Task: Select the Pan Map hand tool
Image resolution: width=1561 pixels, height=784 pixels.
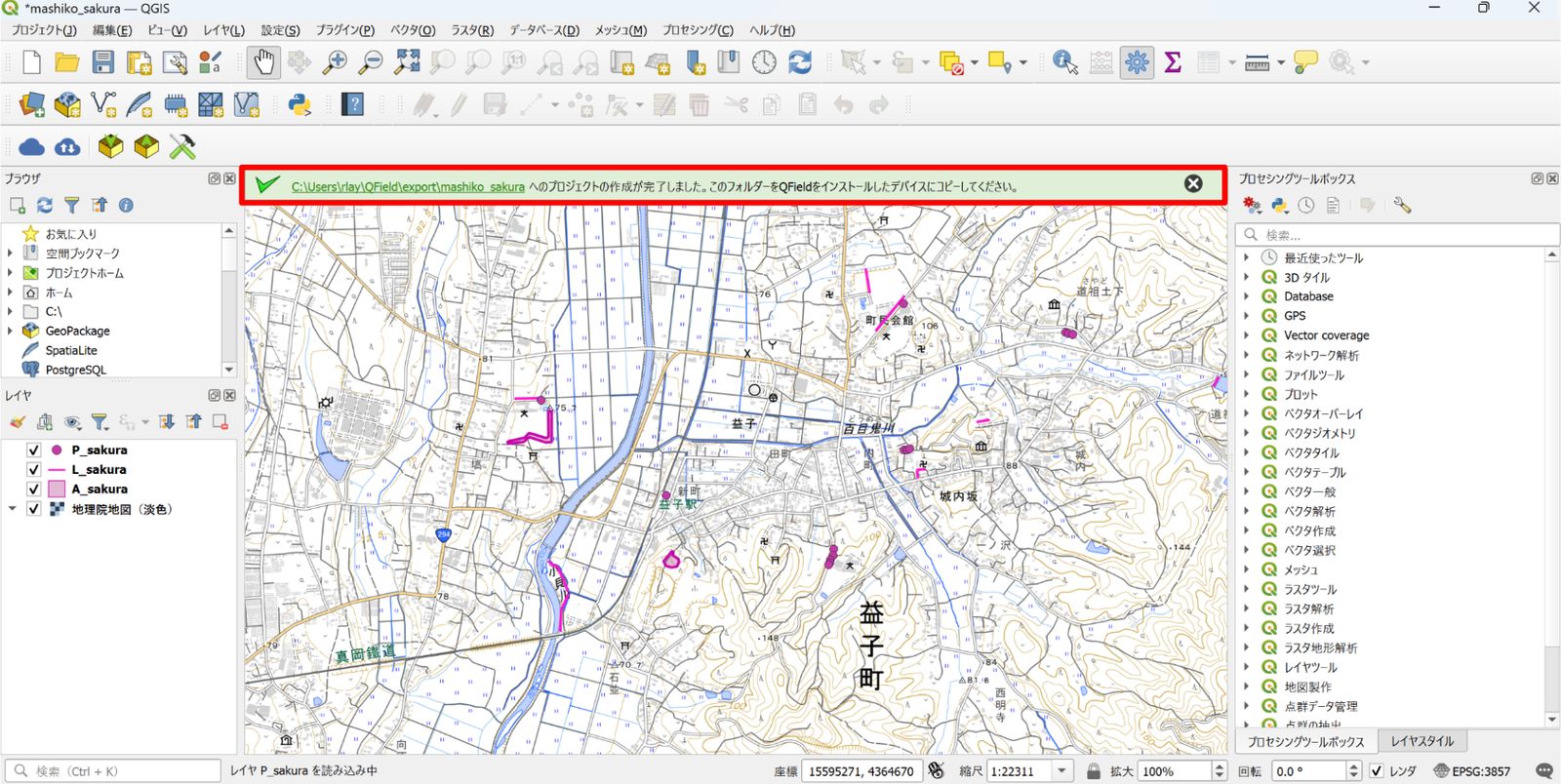Action: tap(263, 62)
